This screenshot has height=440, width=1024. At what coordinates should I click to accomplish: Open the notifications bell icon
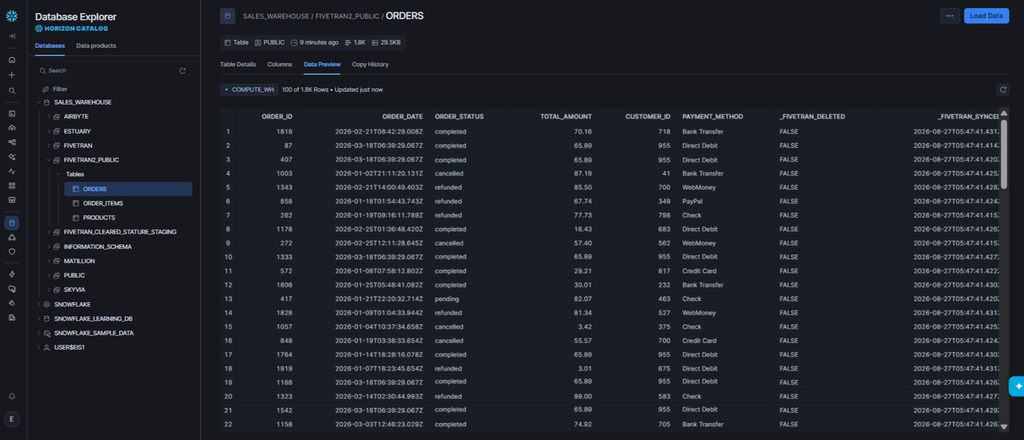coord(12,396)
